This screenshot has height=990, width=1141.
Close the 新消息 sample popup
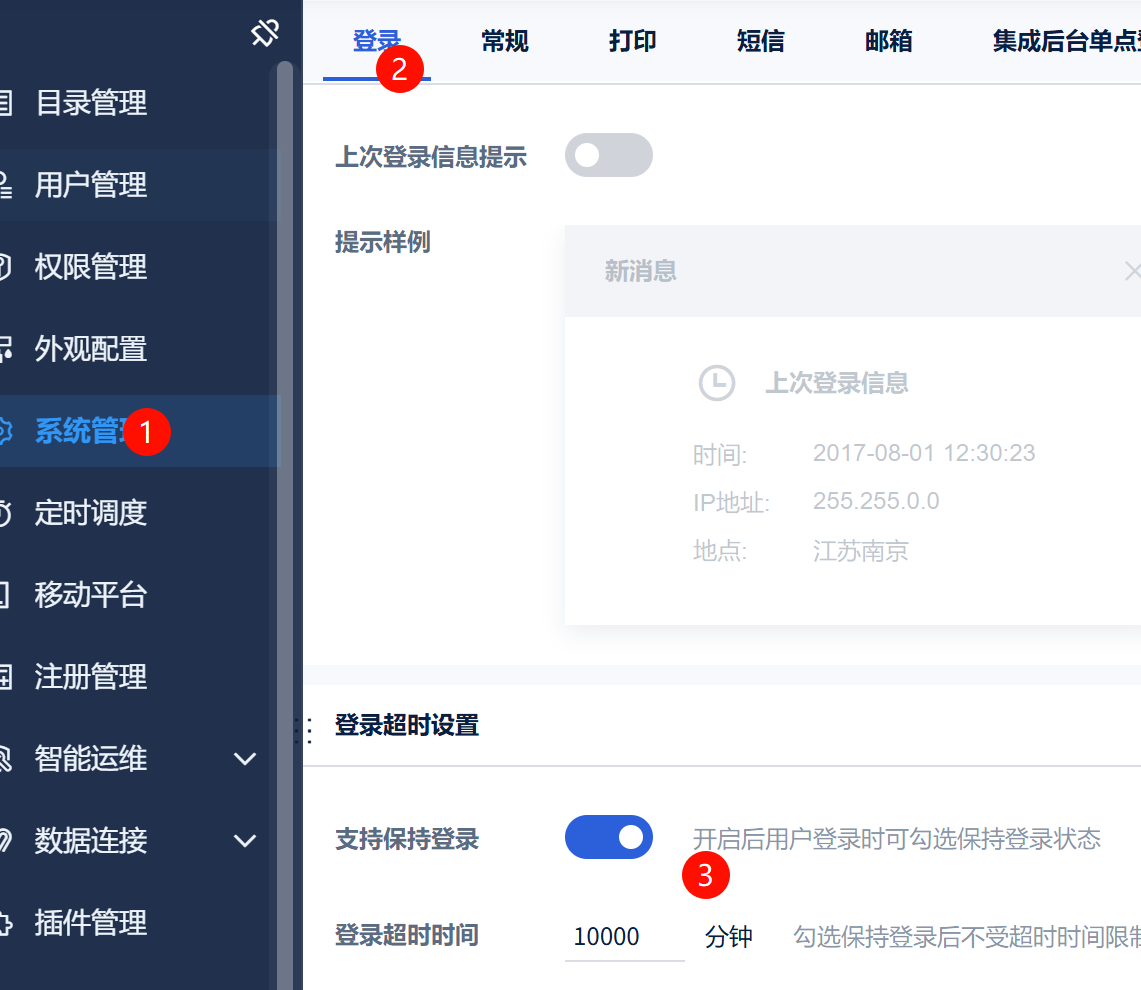coord(1132,272)
